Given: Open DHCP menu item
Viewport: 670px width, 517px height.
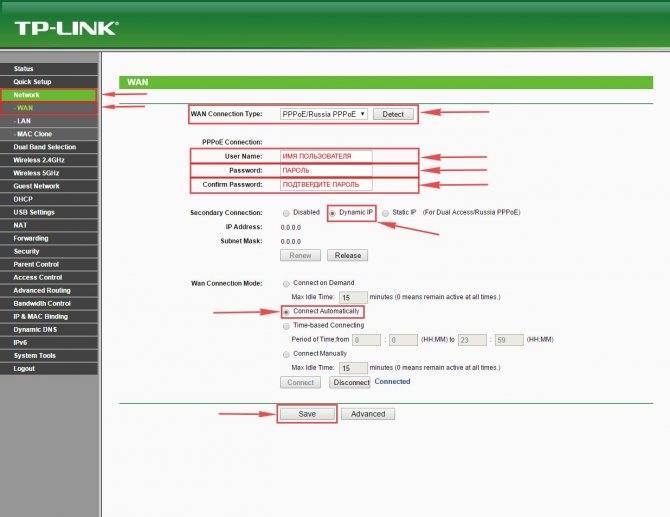Looking at the screenshot, I should (x=49, y=199).
